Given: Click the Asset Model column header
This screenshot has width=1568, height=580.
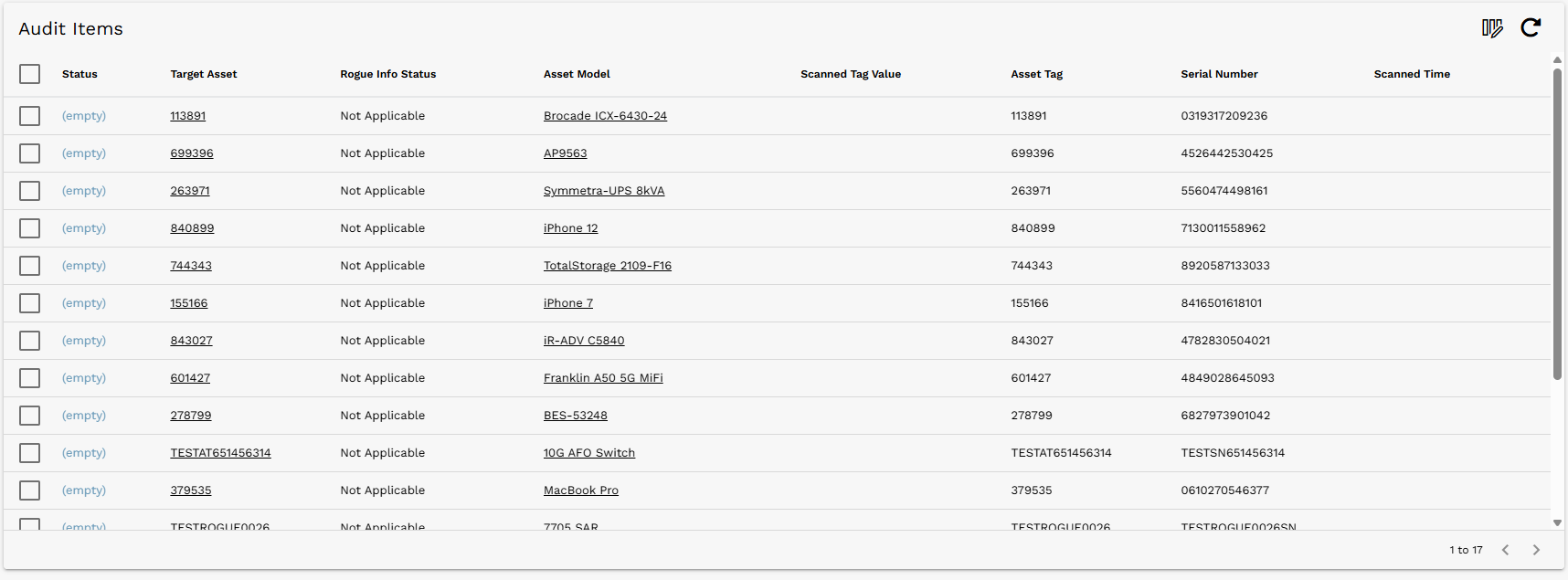Looking at the screenshot, I should click(577, 74).
